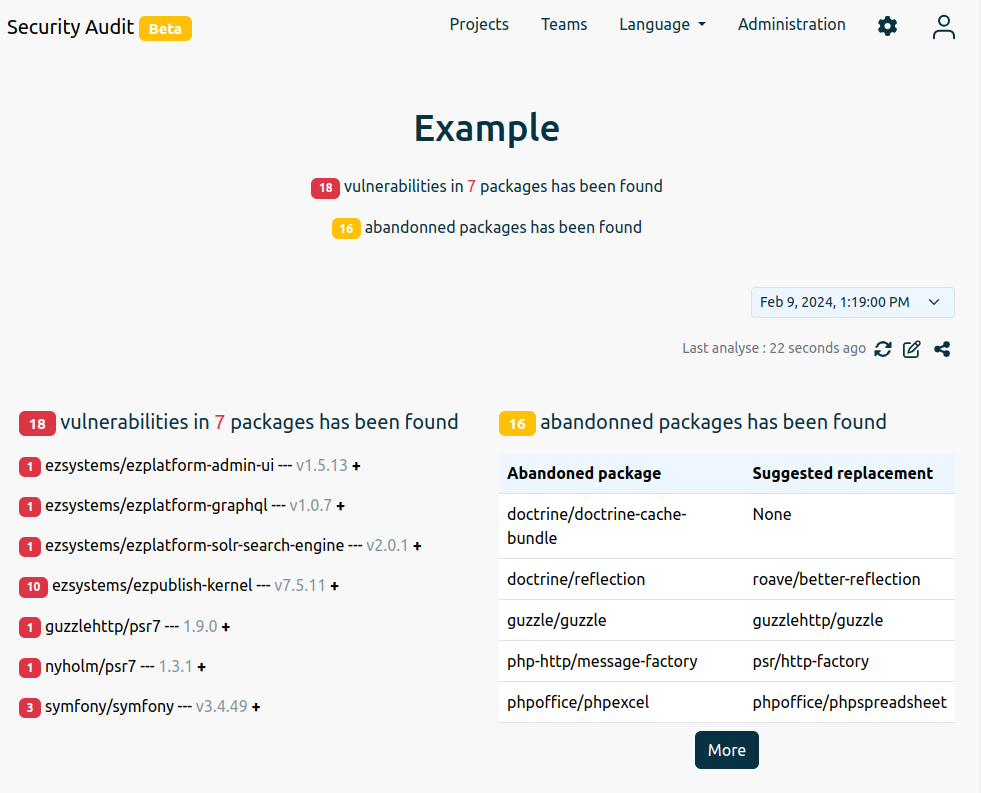Select psr/http-factory replacement cell
981x793 pixels.
[x=850, y=661]
